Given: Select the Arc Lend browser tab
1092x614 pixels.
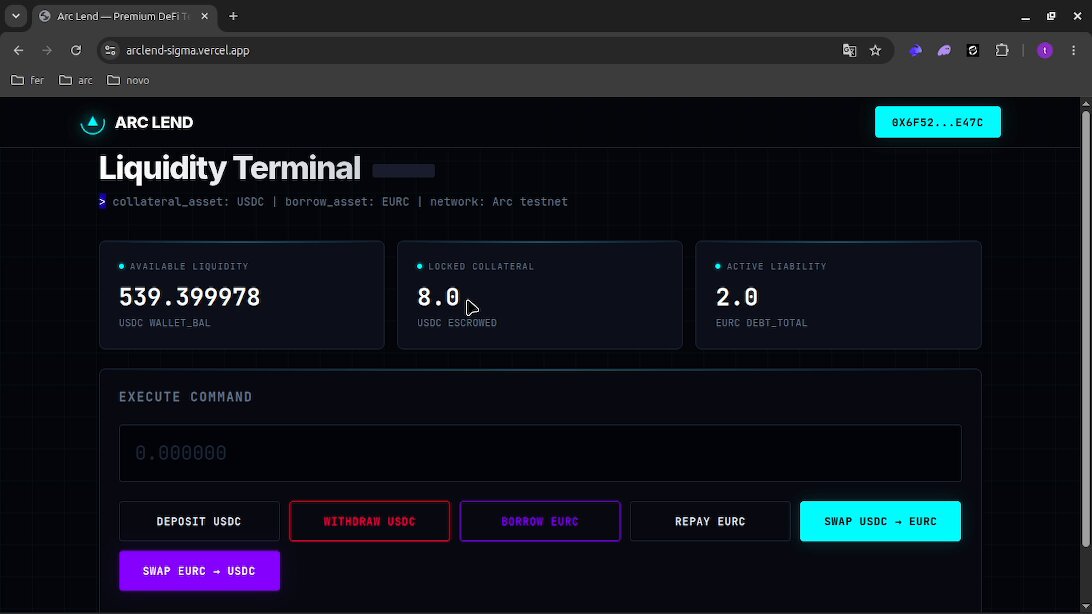Looking at the screenshot, I should tap(125, 16).
